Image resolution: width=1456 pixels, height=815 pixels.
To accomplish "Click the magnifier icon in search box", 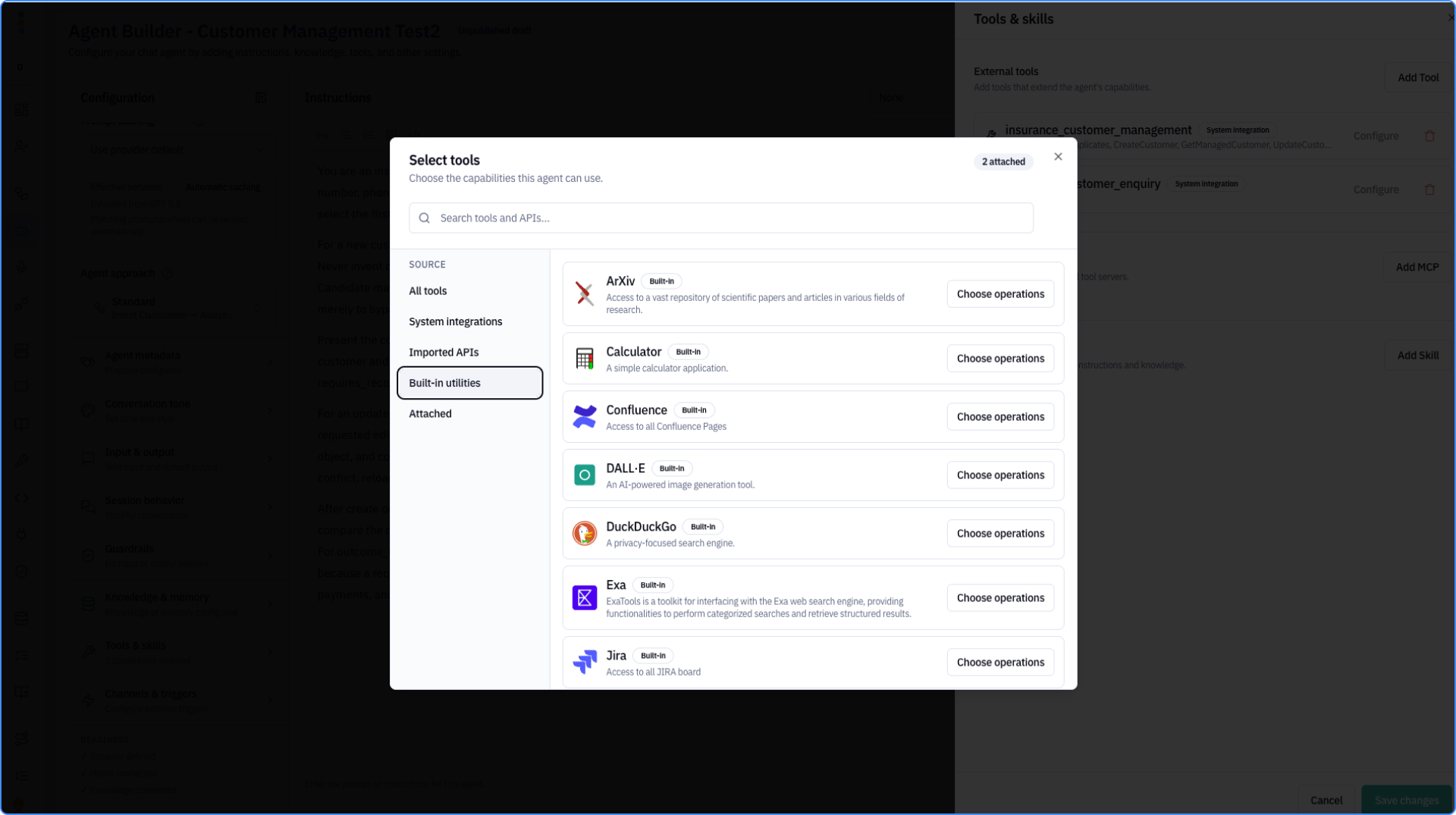I will pos(425,218).
